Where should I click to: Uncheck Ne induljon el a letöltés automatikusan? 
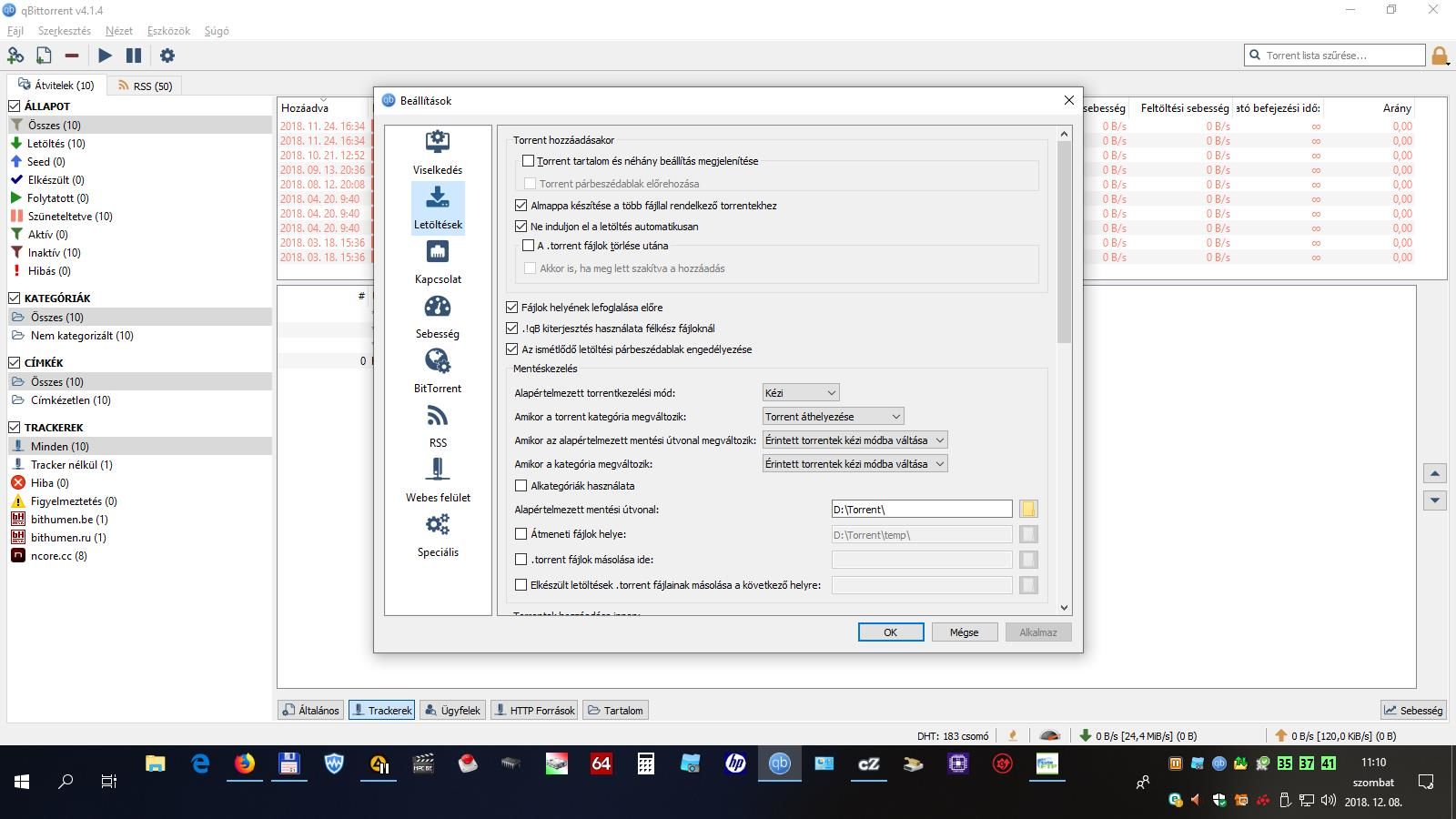tap(521, 227)
